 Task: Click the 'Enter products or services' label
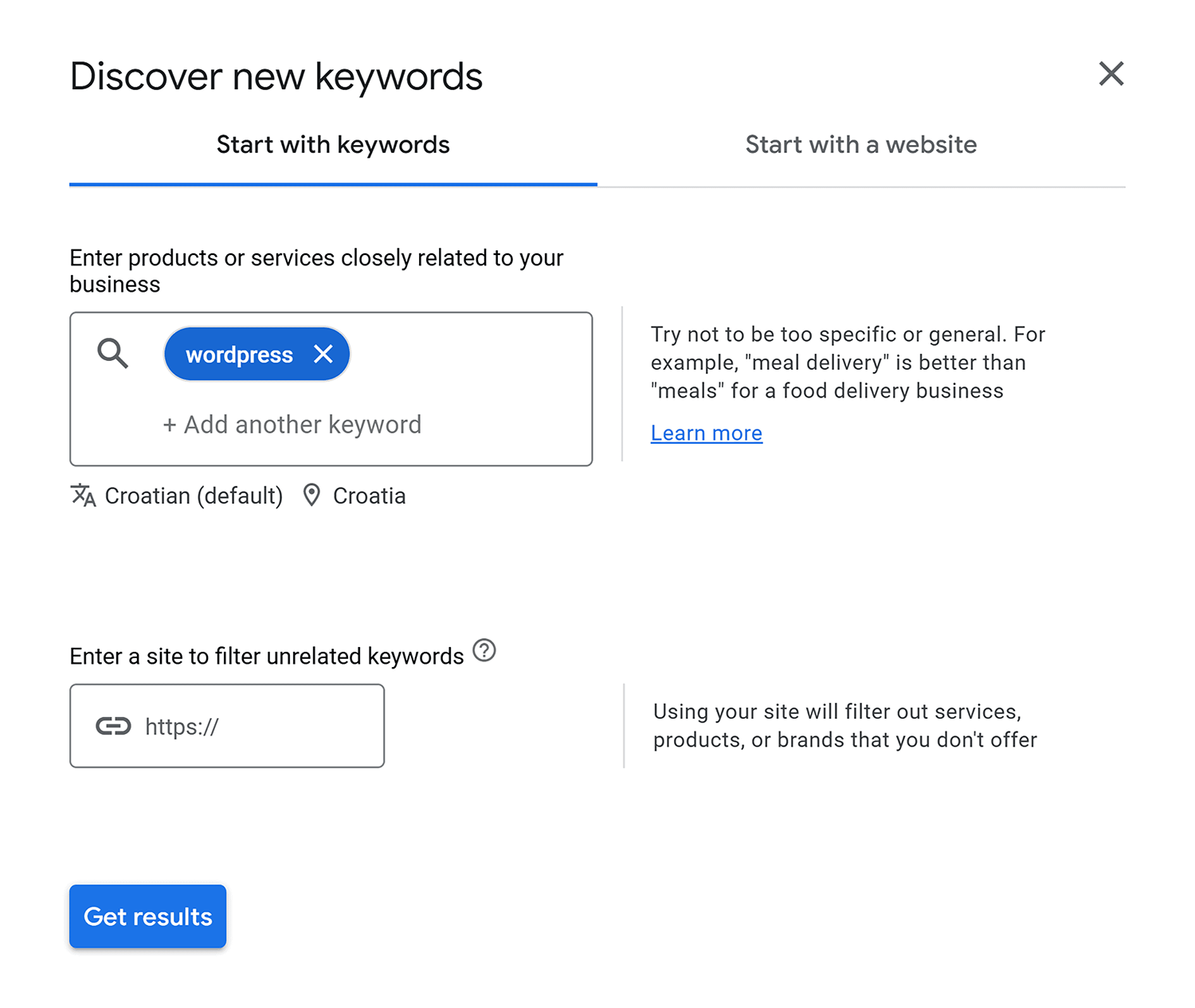(316, 271)
